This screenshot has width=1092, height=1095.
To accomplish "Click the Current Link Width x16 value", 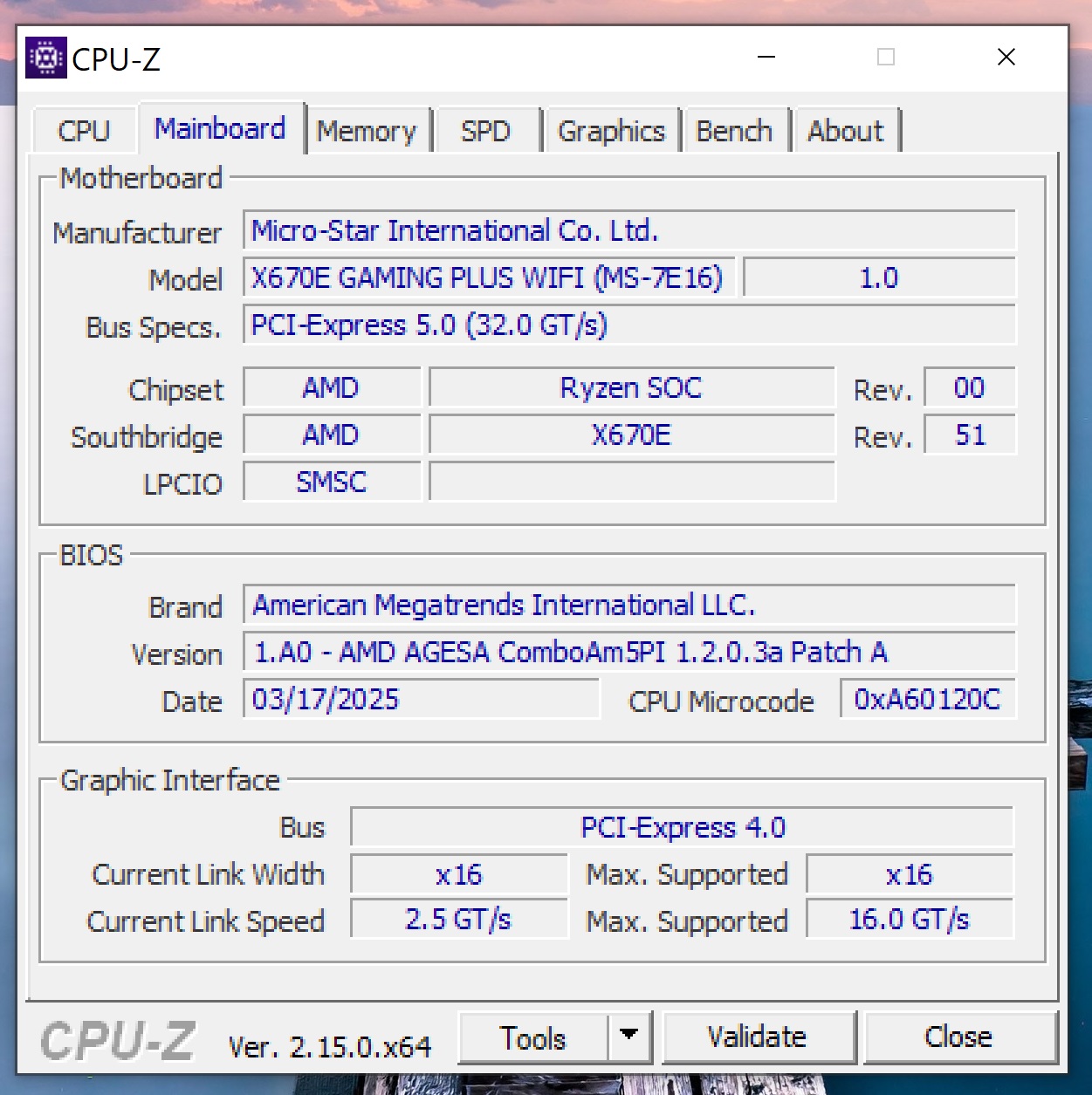I will 459,874.
